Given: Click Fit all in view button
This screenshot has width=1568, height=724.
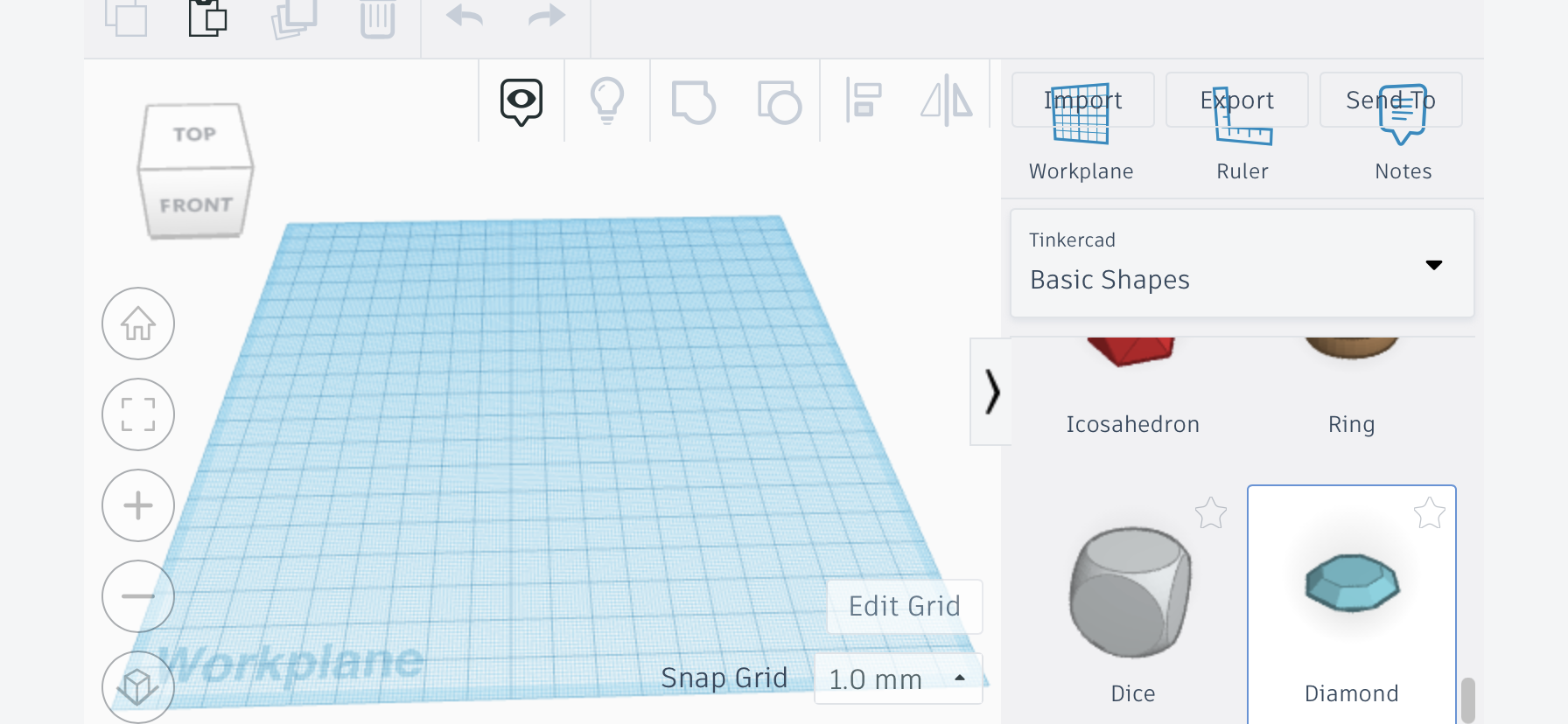Looking at the screenshot, I should coord(138,414).
